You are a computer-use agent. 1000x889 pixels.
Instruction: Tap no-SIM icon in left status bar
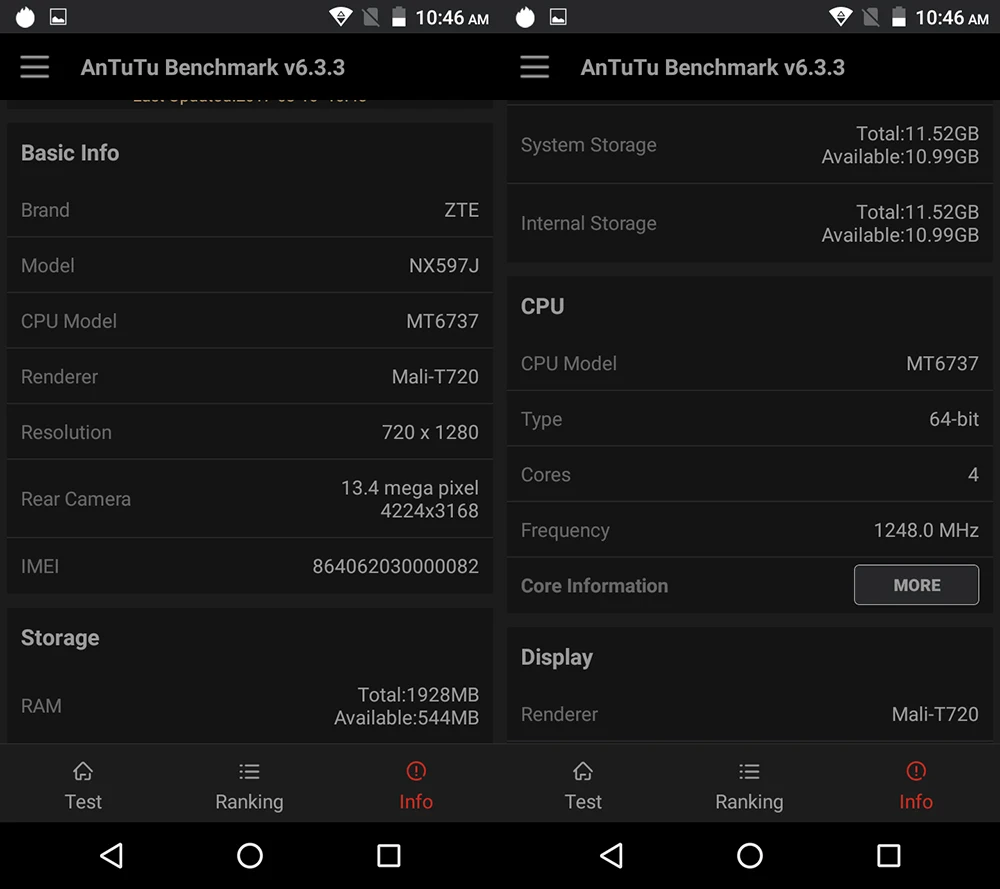pos(371,17)
